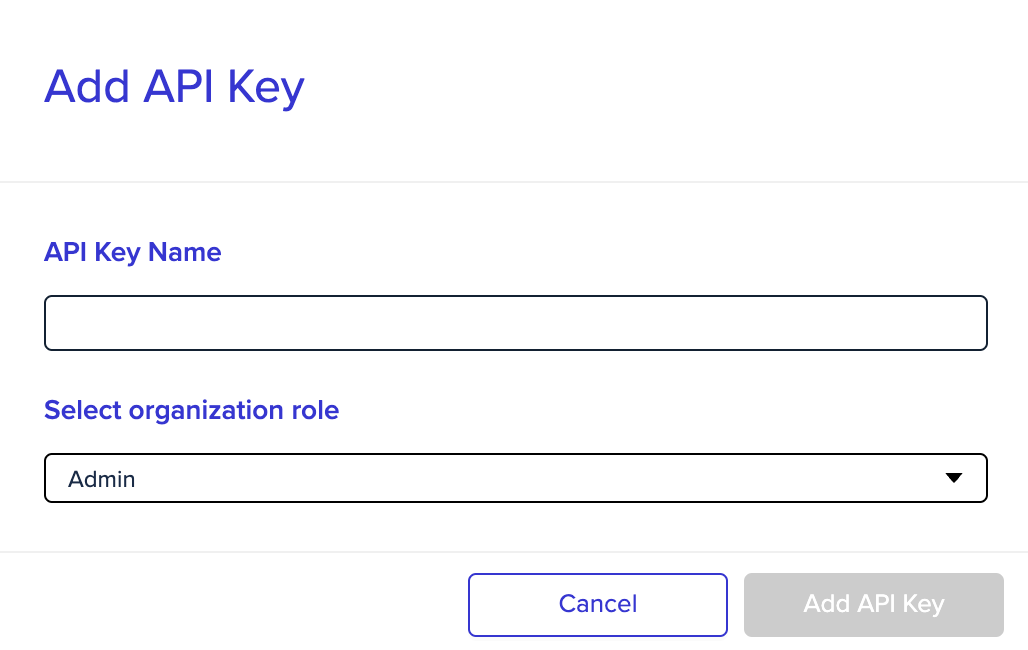Focus the API Key Name text field
Screen dimensions: 1028x650
[x=516, y=323]
